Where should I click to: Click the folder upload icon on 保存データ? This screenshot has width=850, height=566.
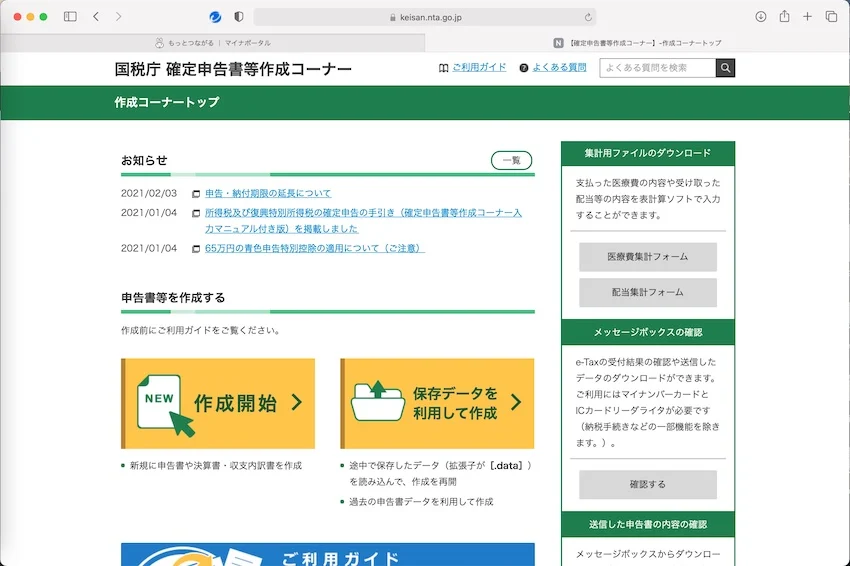click(x=378, y=401)
